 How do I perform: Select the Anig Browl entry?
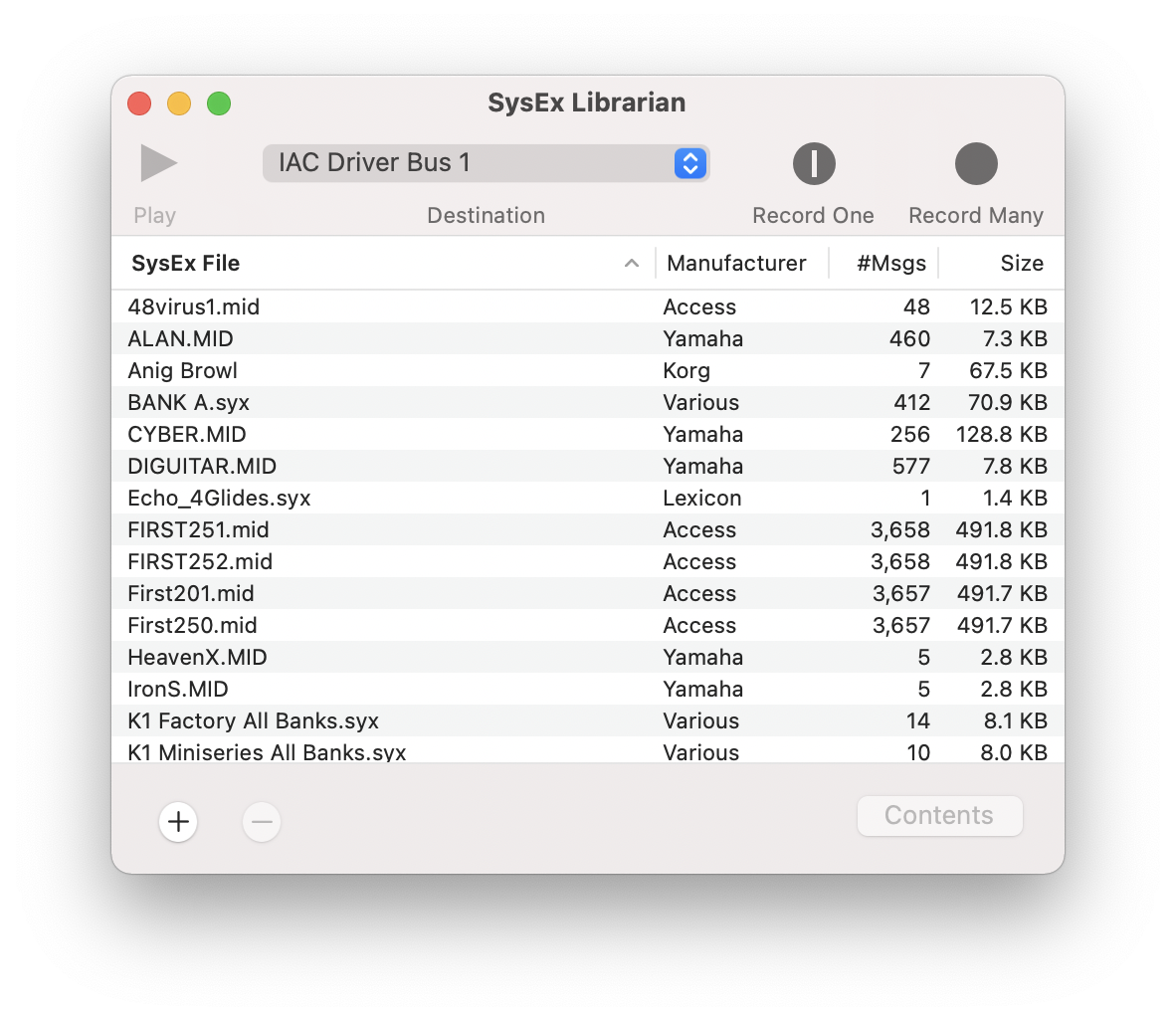(x=183, y=371)
